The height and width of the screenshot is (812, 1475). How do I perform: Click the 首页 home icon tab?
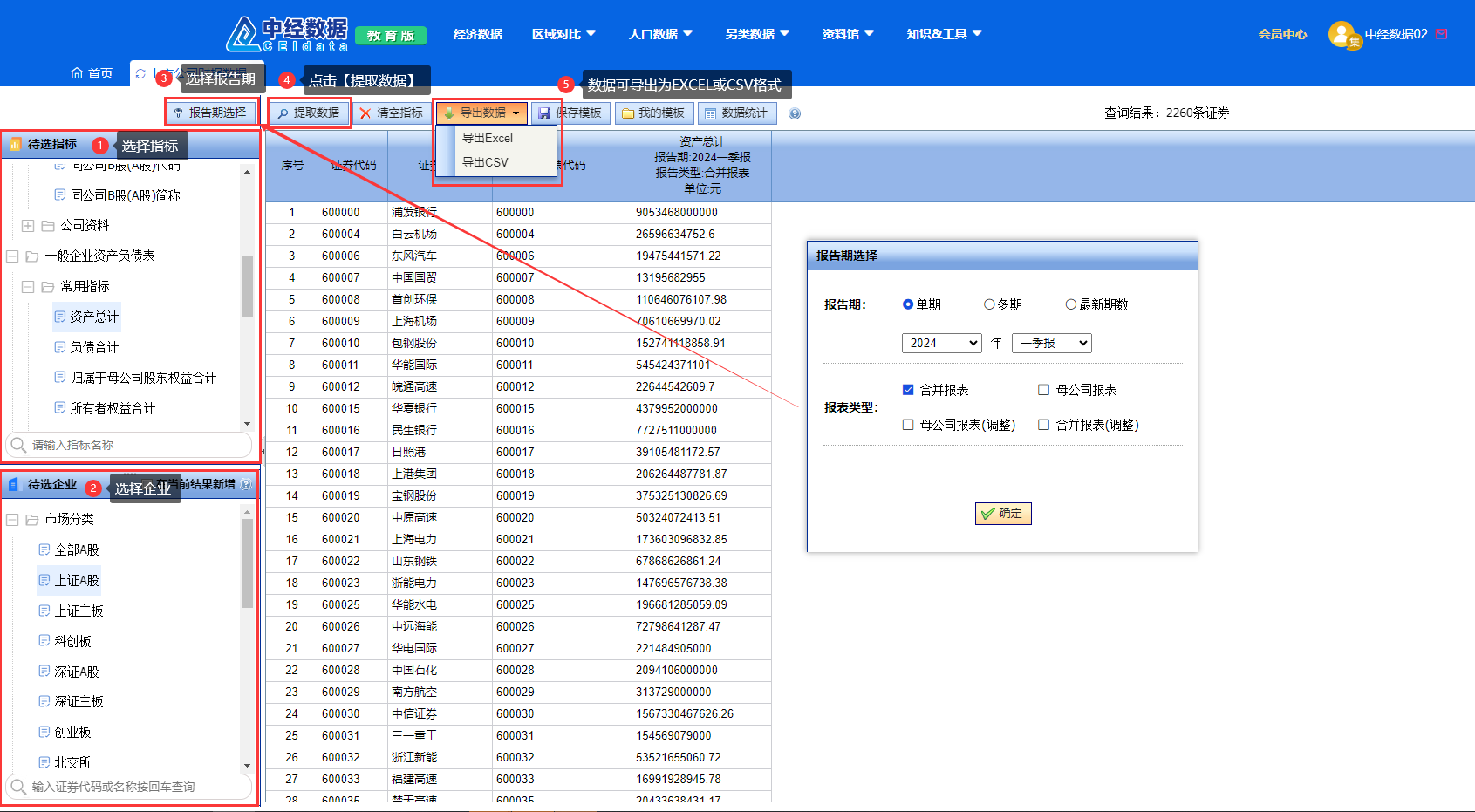tap(77, 73)
